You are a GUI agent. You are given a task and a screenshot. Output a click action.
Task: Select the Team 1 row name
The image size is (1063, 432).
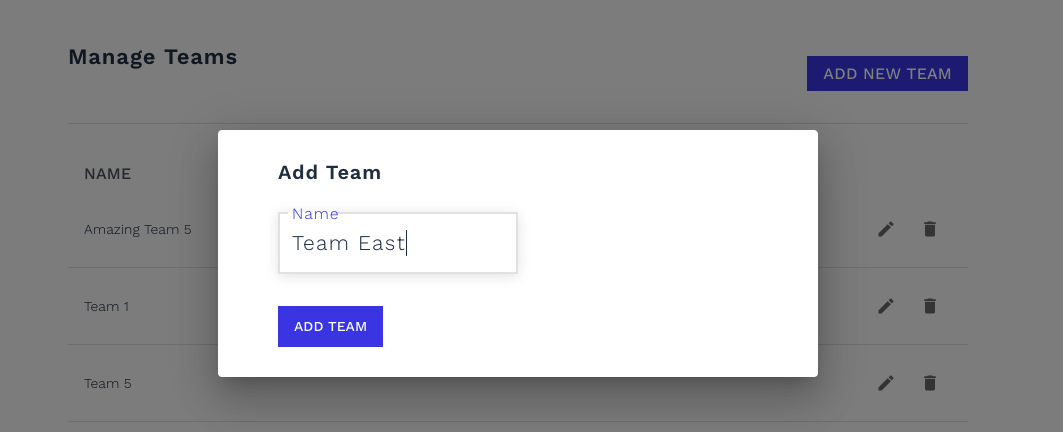point(106,307)
